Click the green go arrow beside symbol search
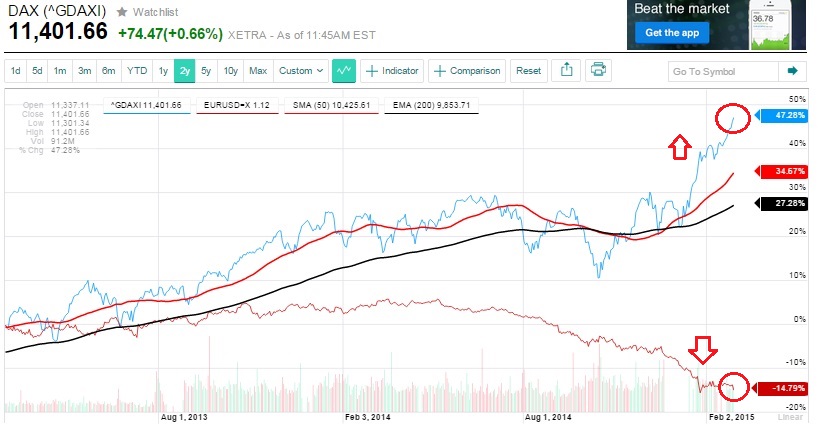This screenshot has height=428, width=829. coord(793,71)
